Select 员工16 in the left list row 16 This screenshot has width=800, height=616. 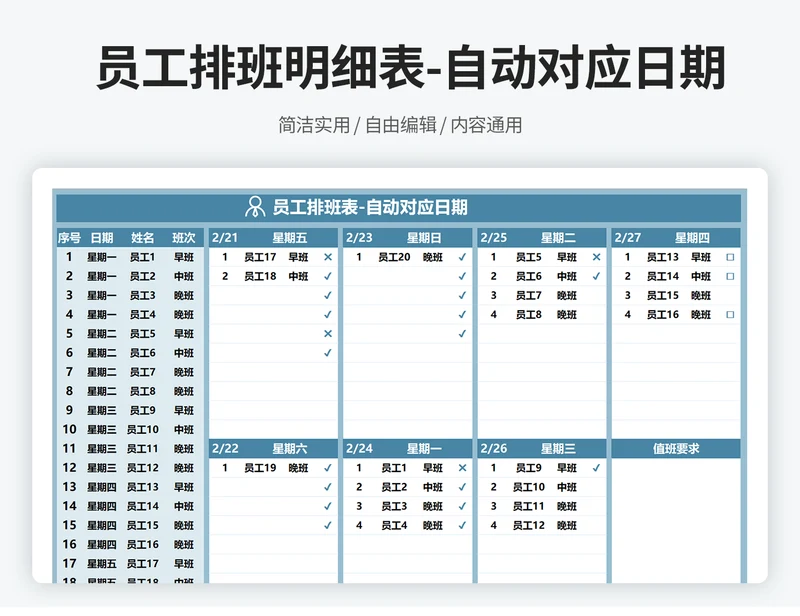click(x=142, y=545)
